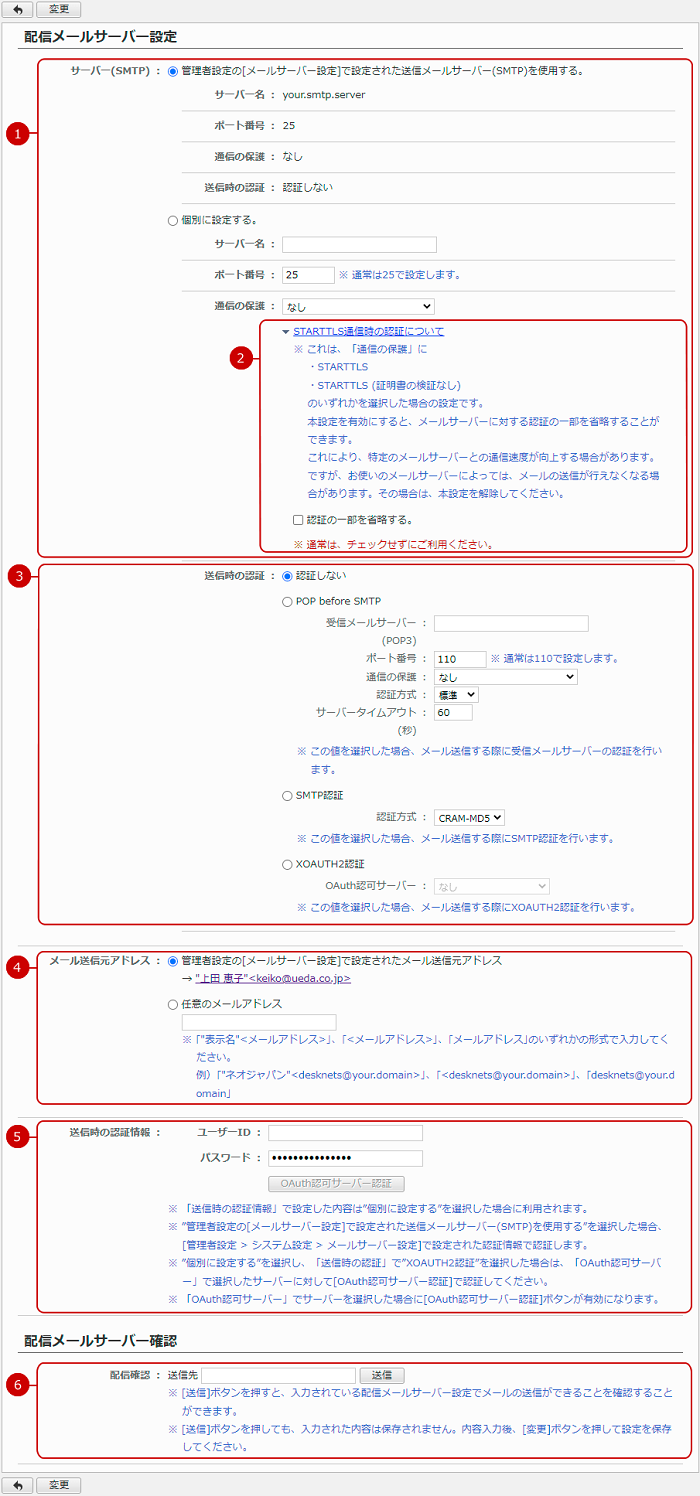
Task: Click the your.smtp.server server name text
Action: tap(324, 95)
